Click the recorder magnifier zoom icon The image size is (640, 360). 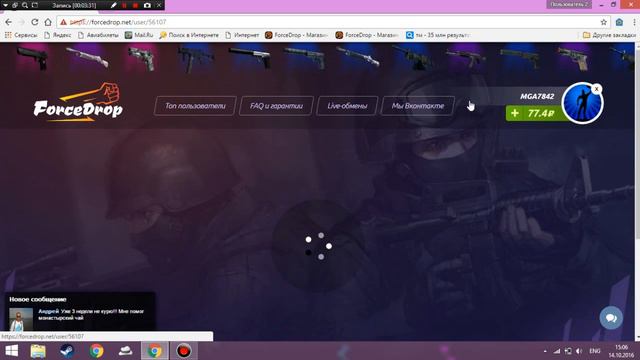click(25, 5)
